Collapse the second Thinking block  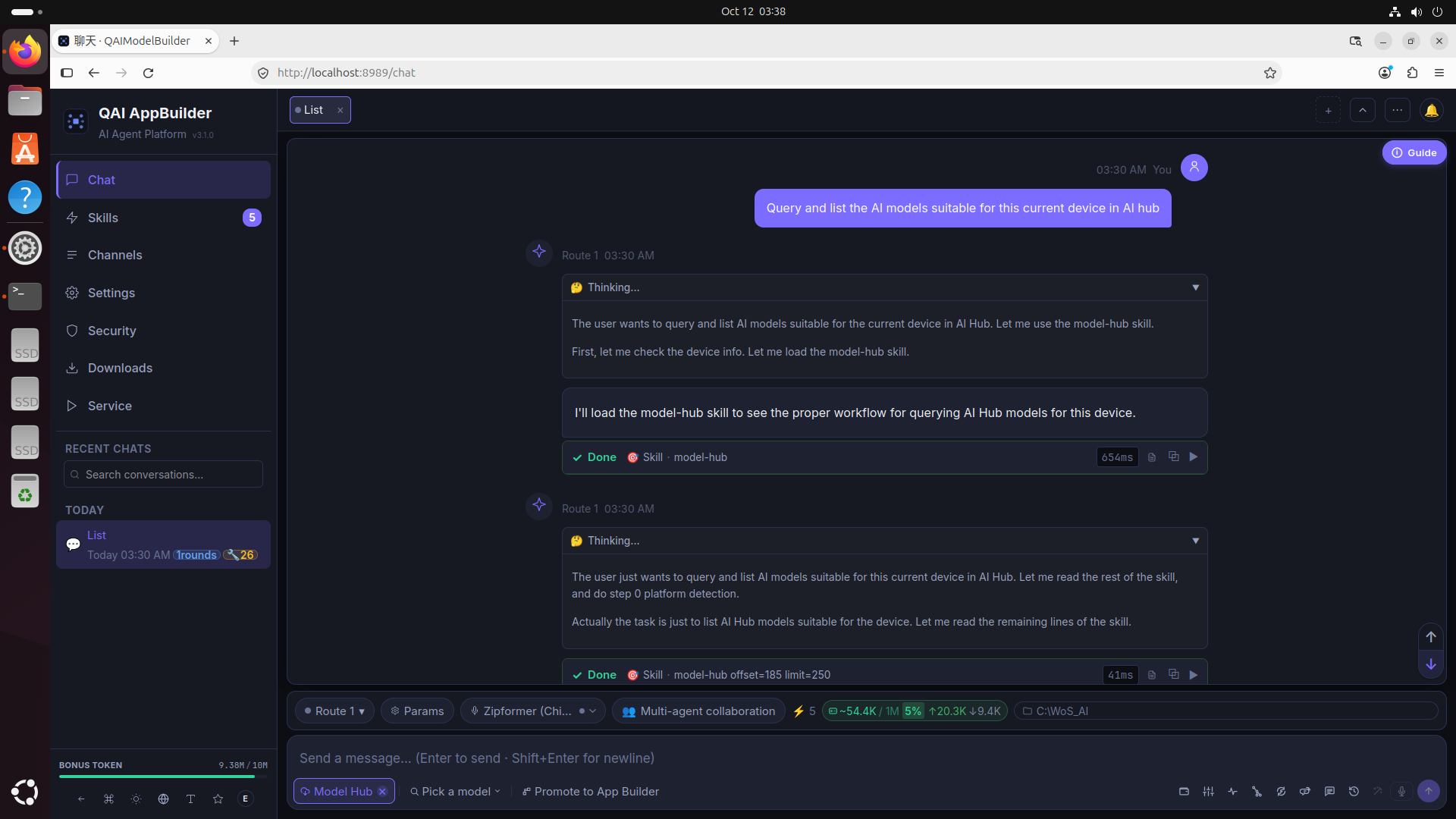coord(1196,541)
